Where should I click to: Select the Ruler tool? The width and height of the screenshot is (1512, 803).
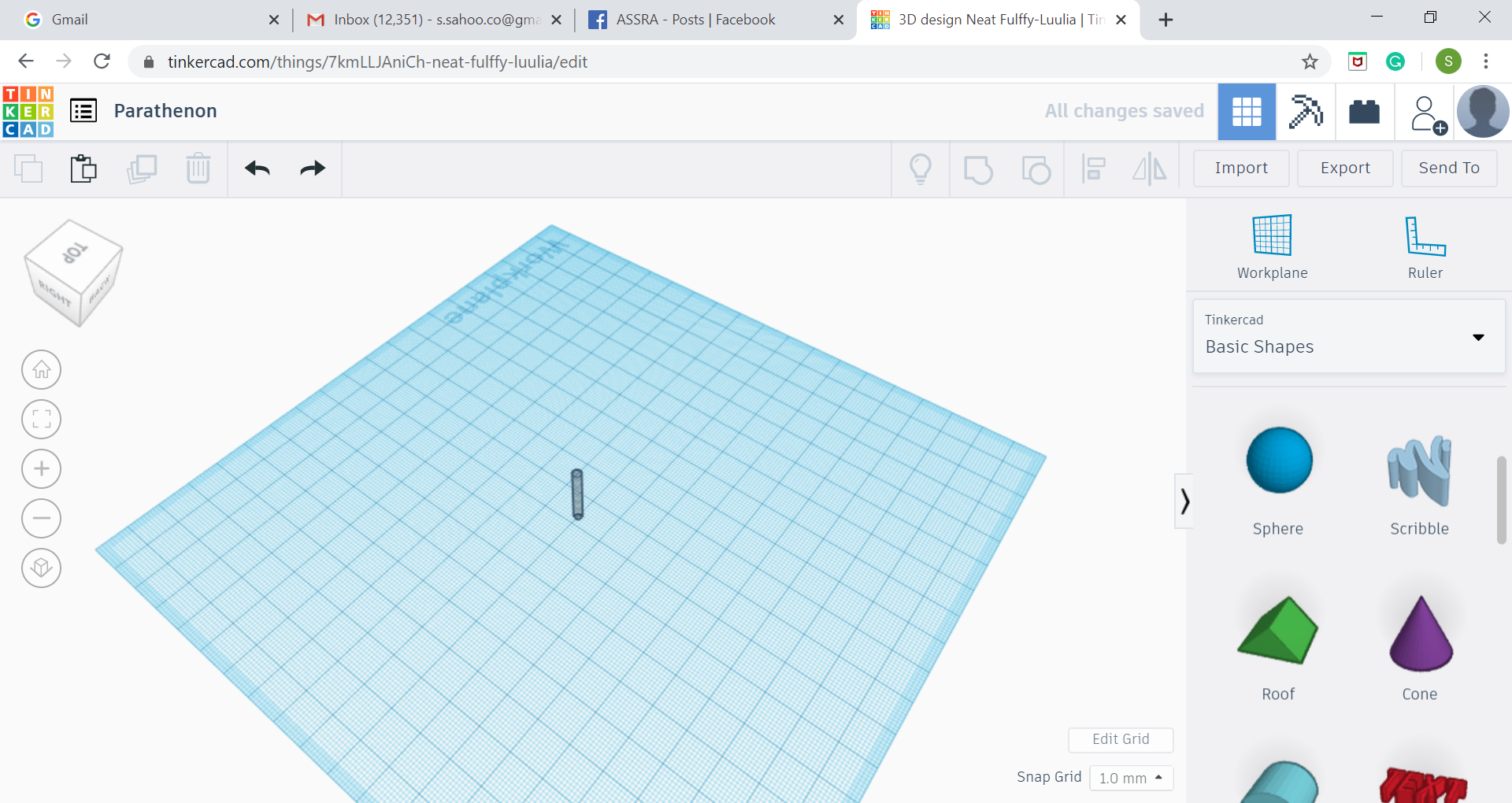click(1425, 247)
